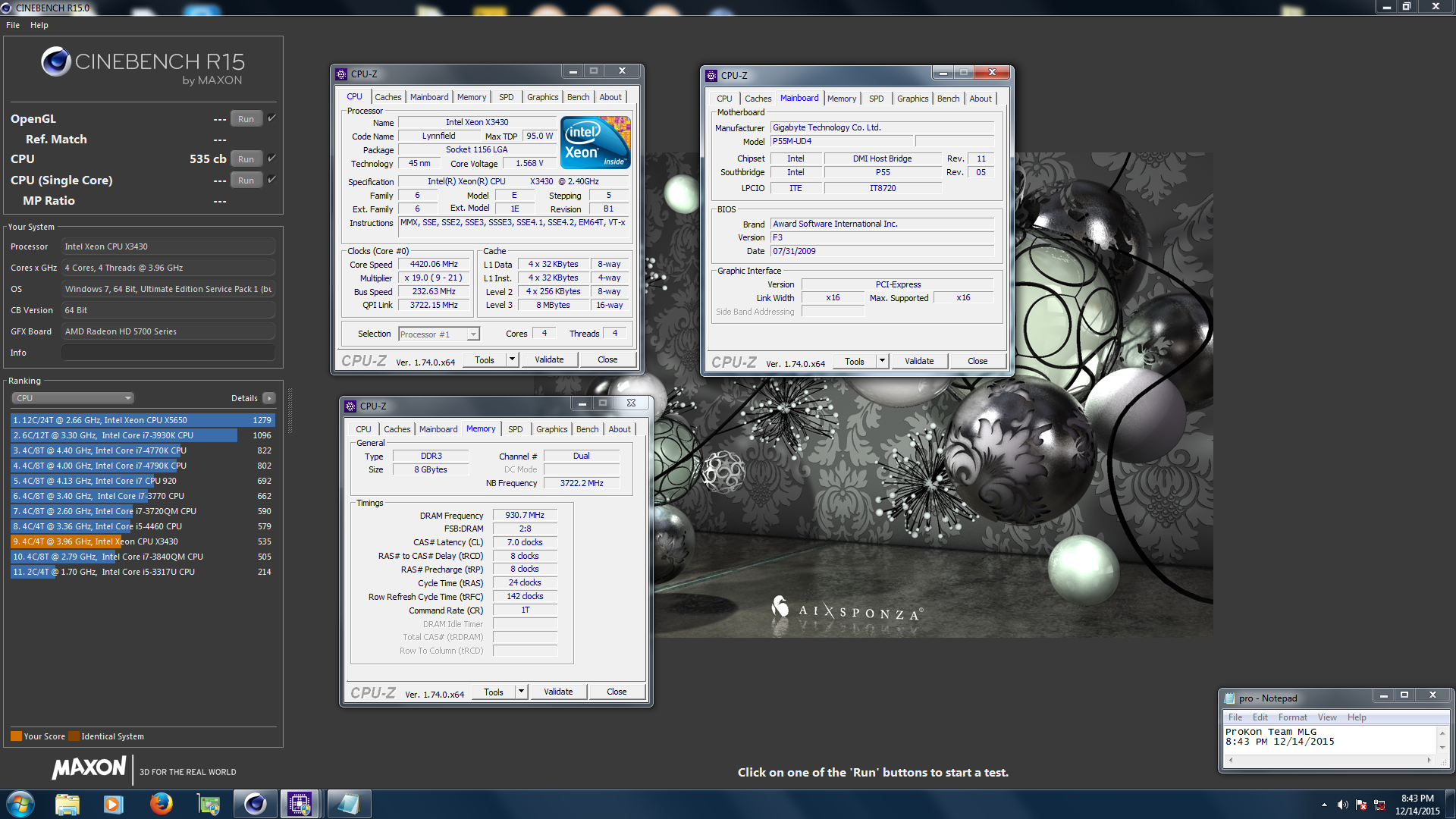The height and width of the screenshot is (819, 1456).
Task: Switch to CPU-Z taskbar icon
Action: 300,804
